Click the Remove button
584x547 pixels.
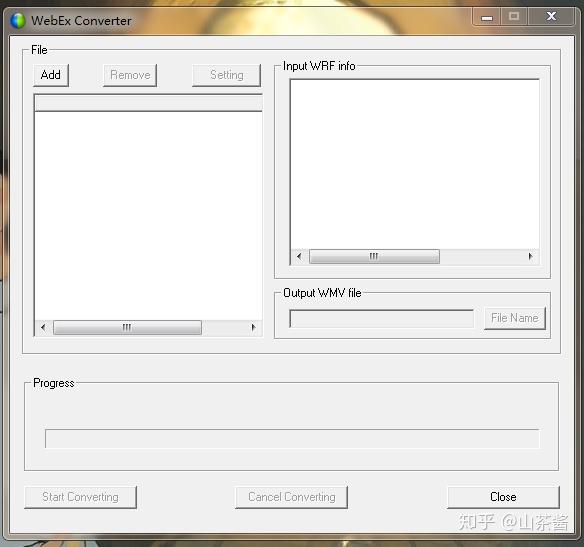(130, 75)
